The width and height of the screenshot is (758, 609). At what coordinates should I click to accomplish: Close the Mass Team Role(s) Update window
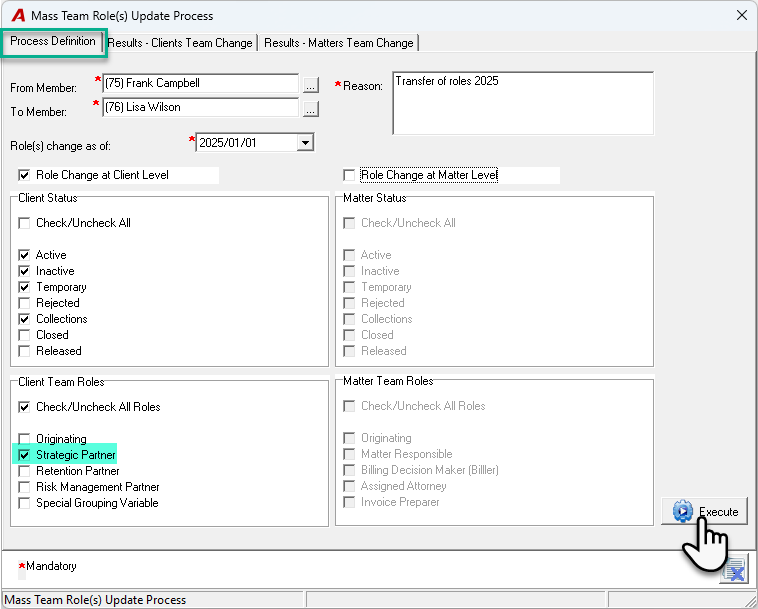[x=742, y=15]
